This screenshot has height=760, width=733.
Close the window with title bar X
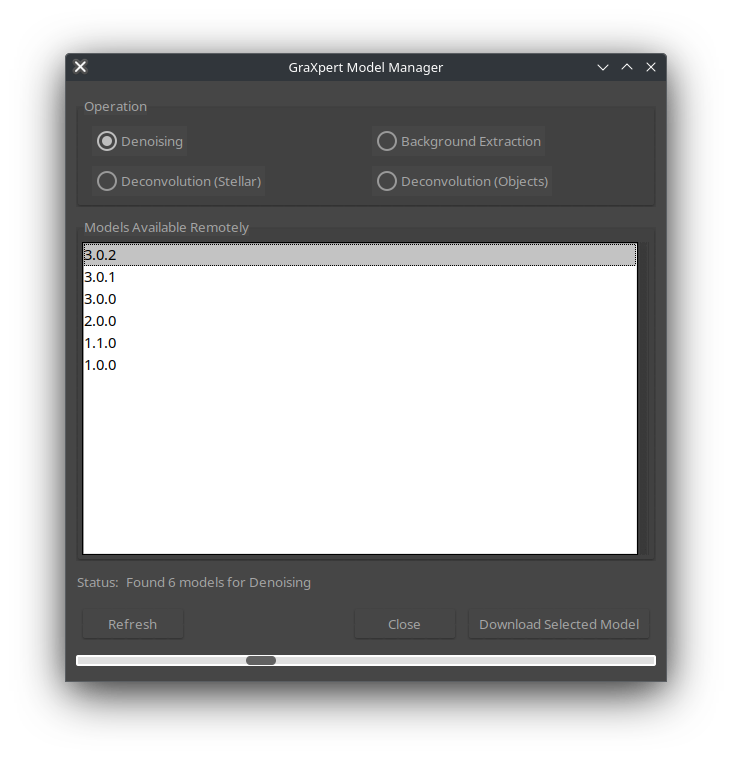[651, 67]
